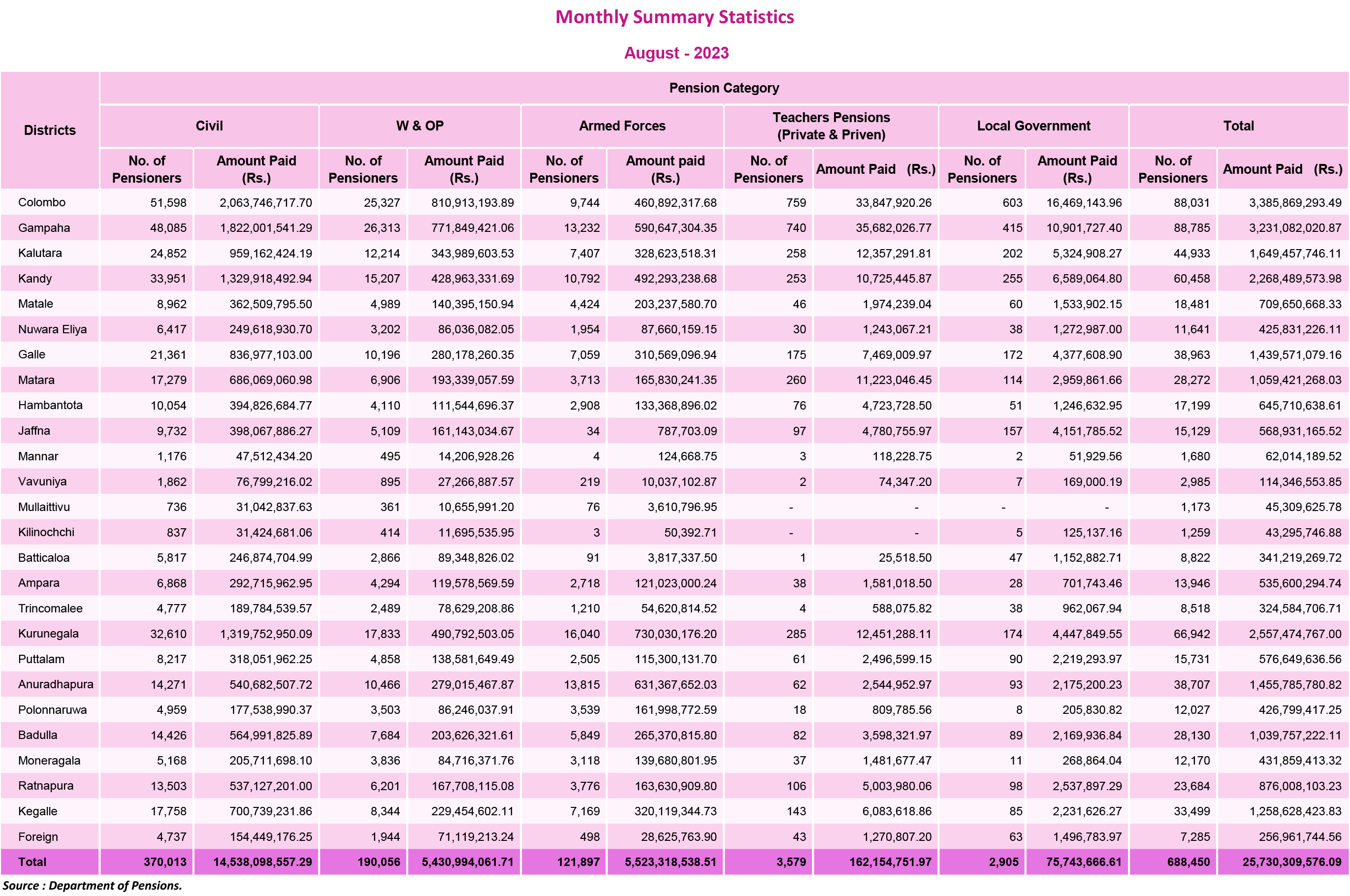Select the 'Jaffna' district name

(x=34, y=431)
